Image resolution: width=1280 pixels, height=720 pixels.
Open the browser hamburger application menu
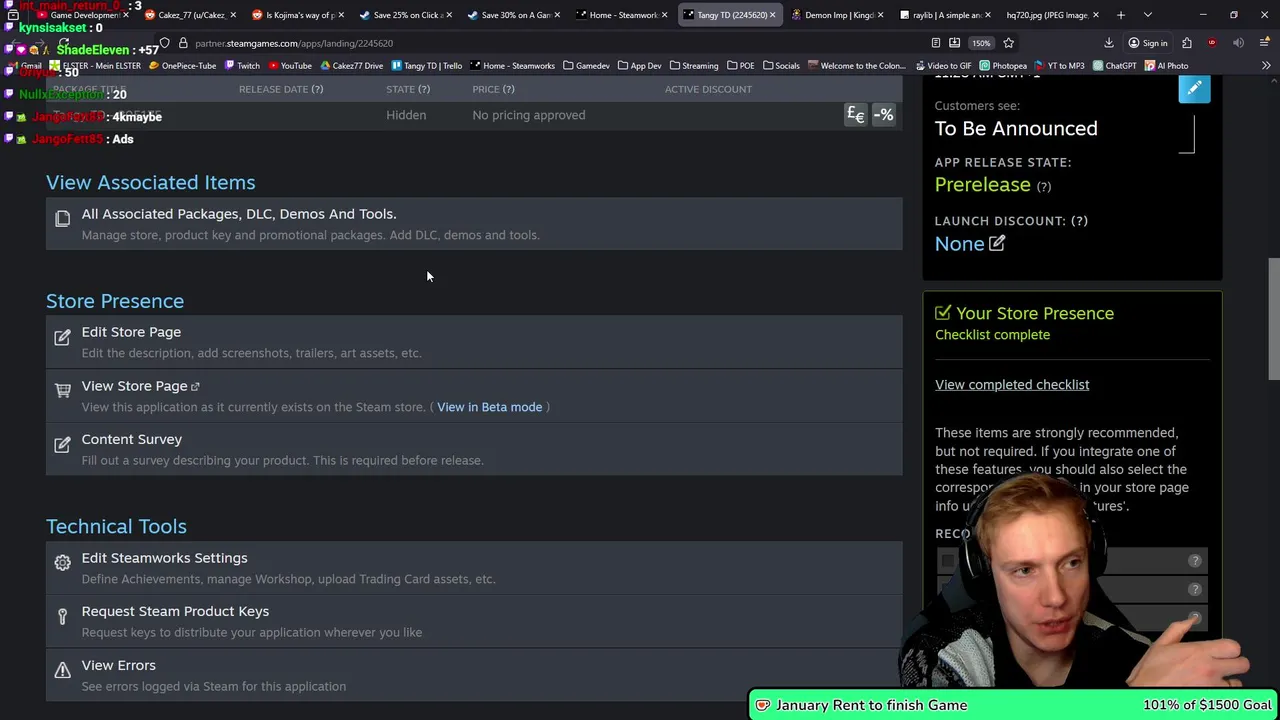1264,43
